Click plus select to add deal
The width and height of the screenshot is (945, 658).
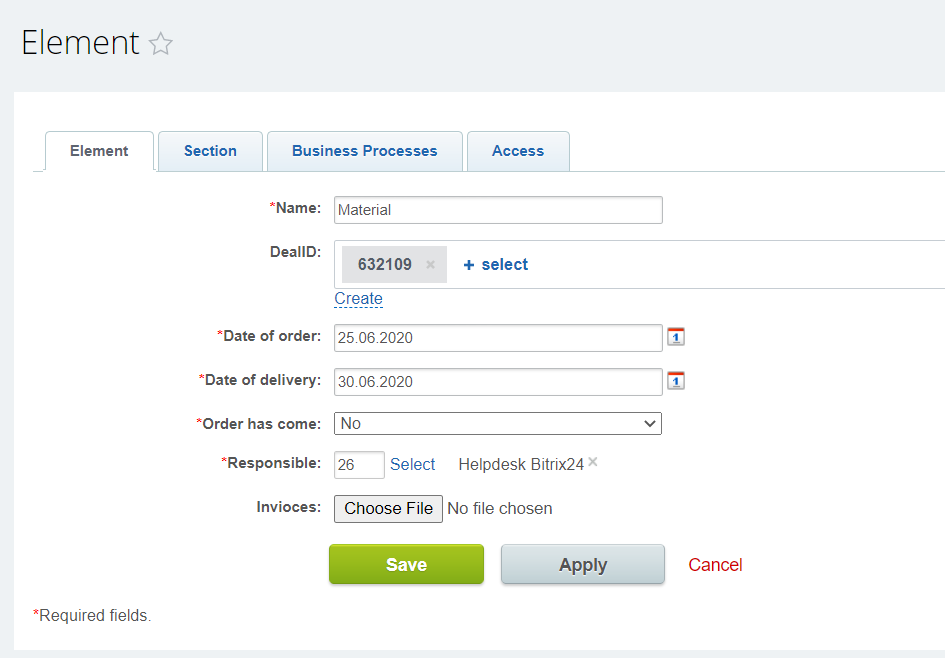[x=496, y=265]
